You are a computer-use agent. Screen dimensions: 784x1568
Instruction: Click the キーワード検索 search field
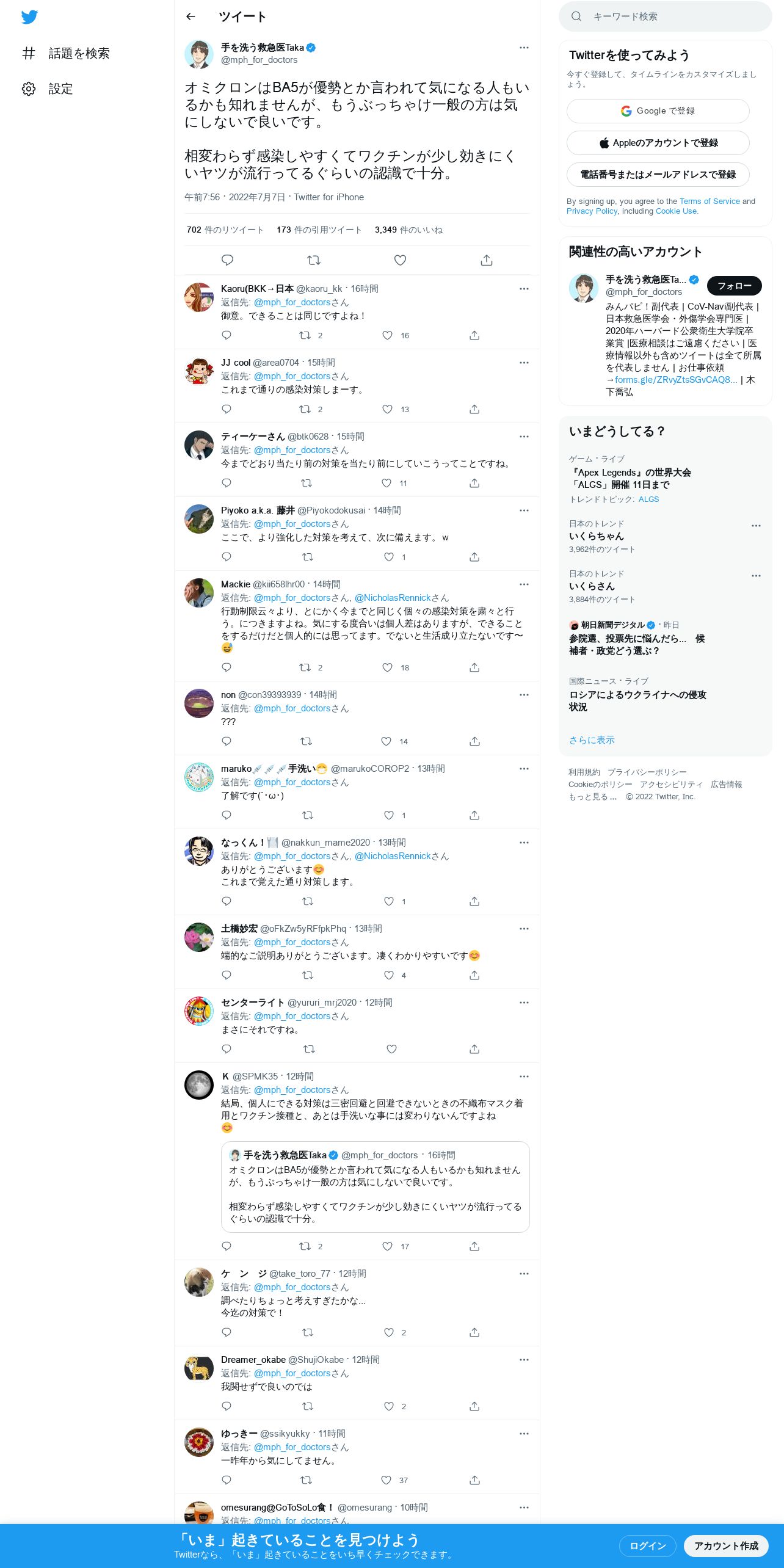(665, 16)
